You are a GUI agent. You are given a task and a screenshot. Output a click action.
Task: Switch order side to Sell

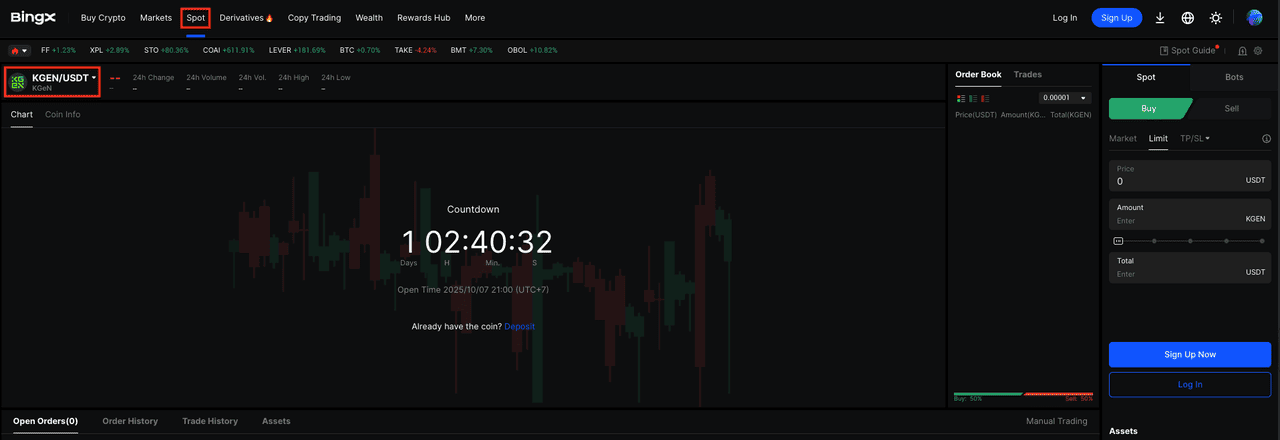1231,108
